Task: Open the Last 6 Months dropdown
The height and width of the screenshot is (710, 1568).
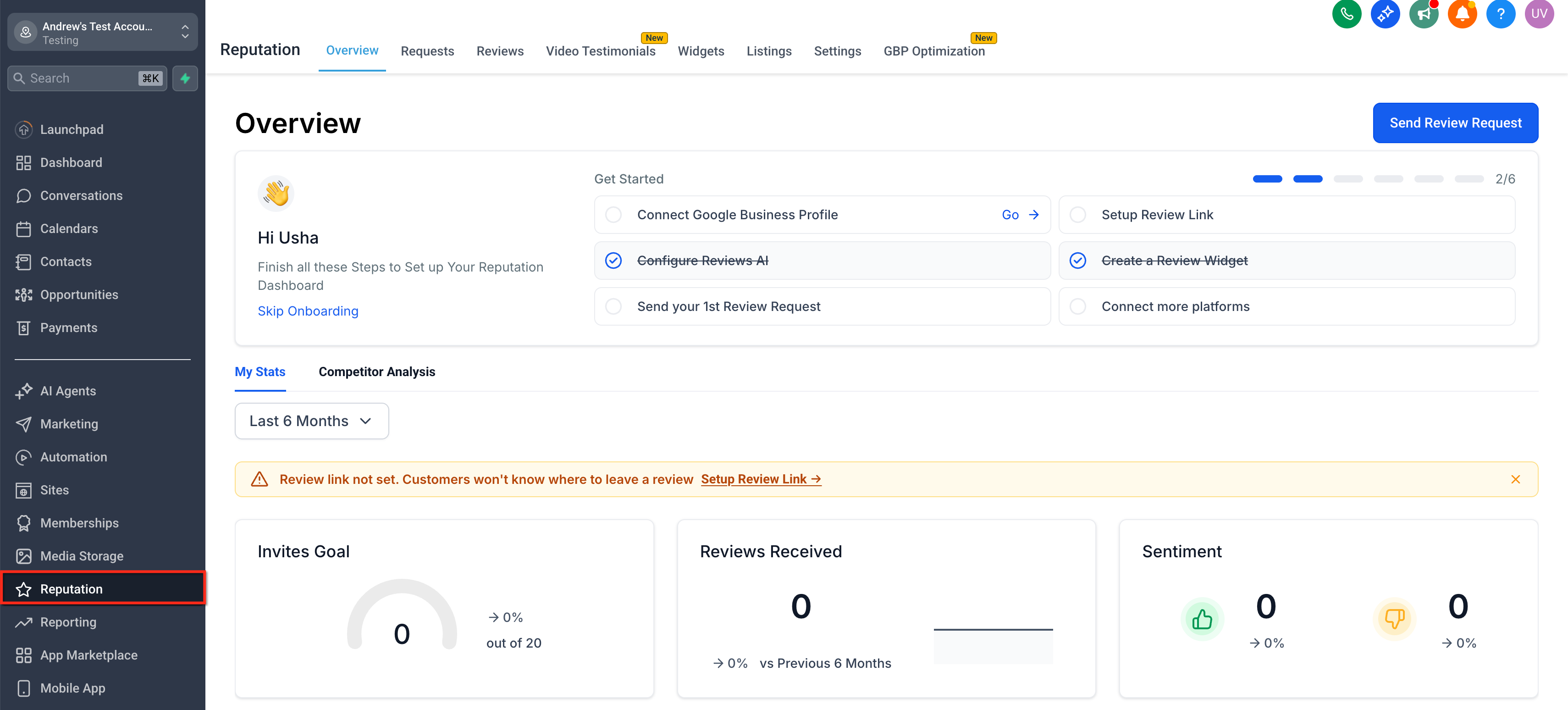Action: [x=311, y=422]
